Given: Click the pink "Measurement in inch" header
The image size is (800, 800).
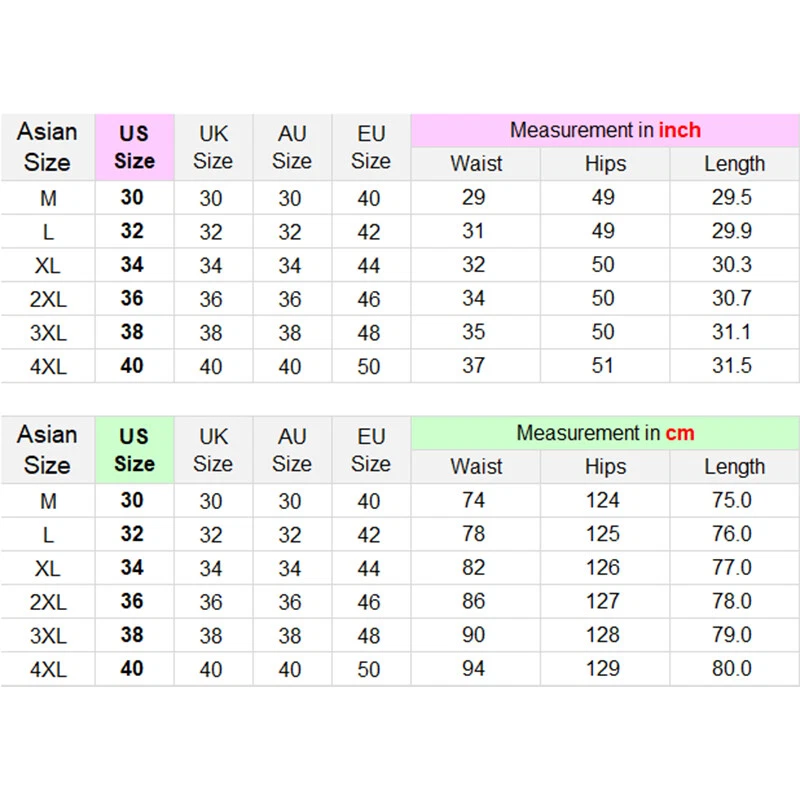Looking at the screenshot, I should pyautogui.click(x=605, y=130).
